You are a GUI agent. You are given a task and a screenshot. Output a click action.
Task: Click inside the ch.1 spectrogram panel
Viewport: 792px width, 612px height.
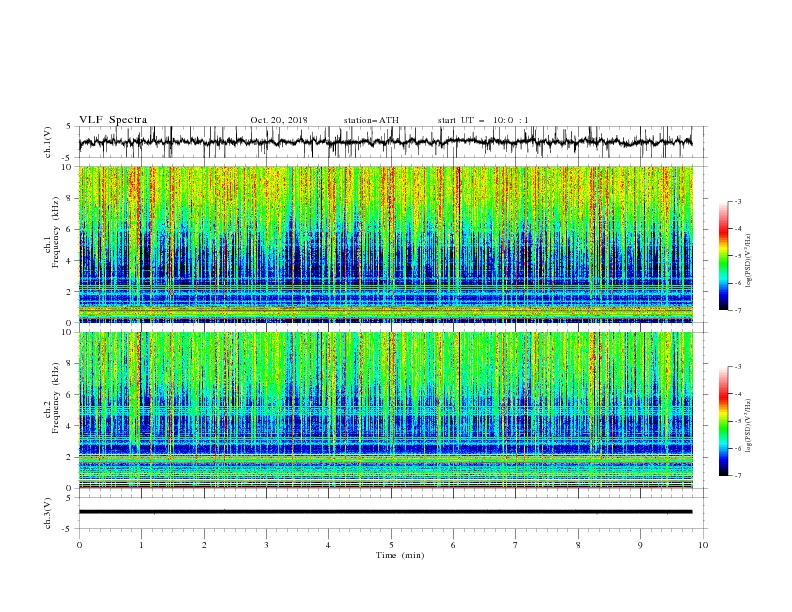pos(385,244)
